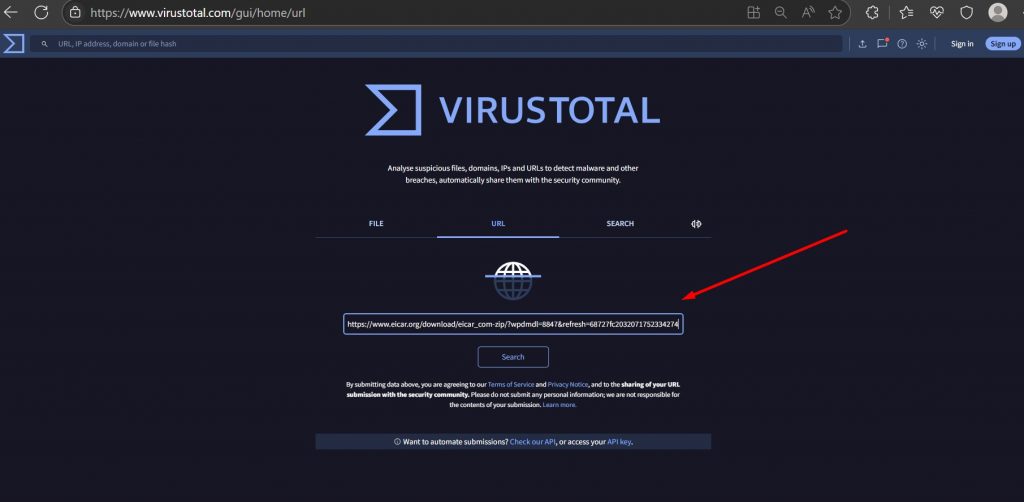
Task: Switch to the SEARCH tab
Action: click(x=620, y=224)
